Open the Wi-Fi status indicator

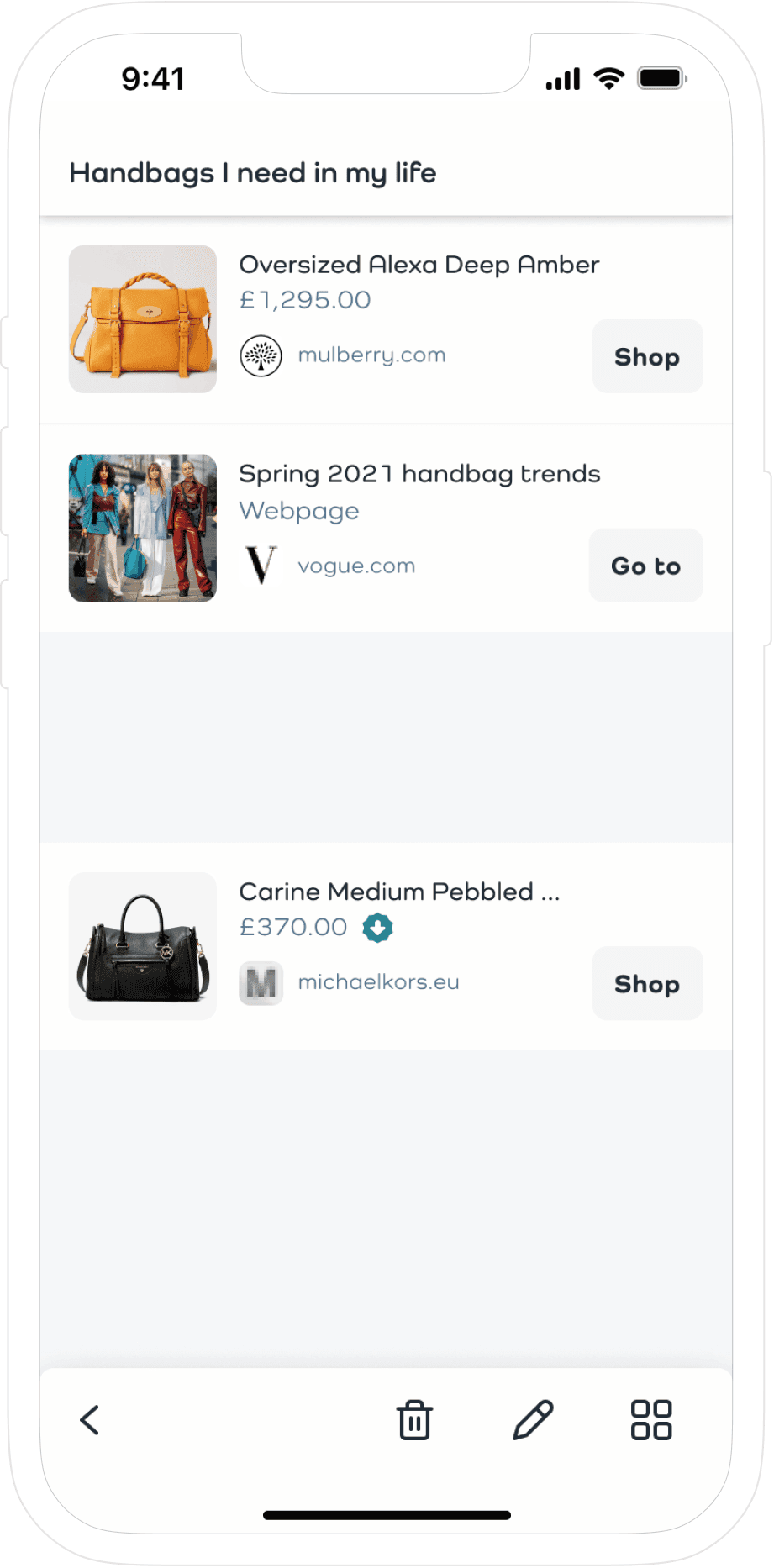click(607, 77)
